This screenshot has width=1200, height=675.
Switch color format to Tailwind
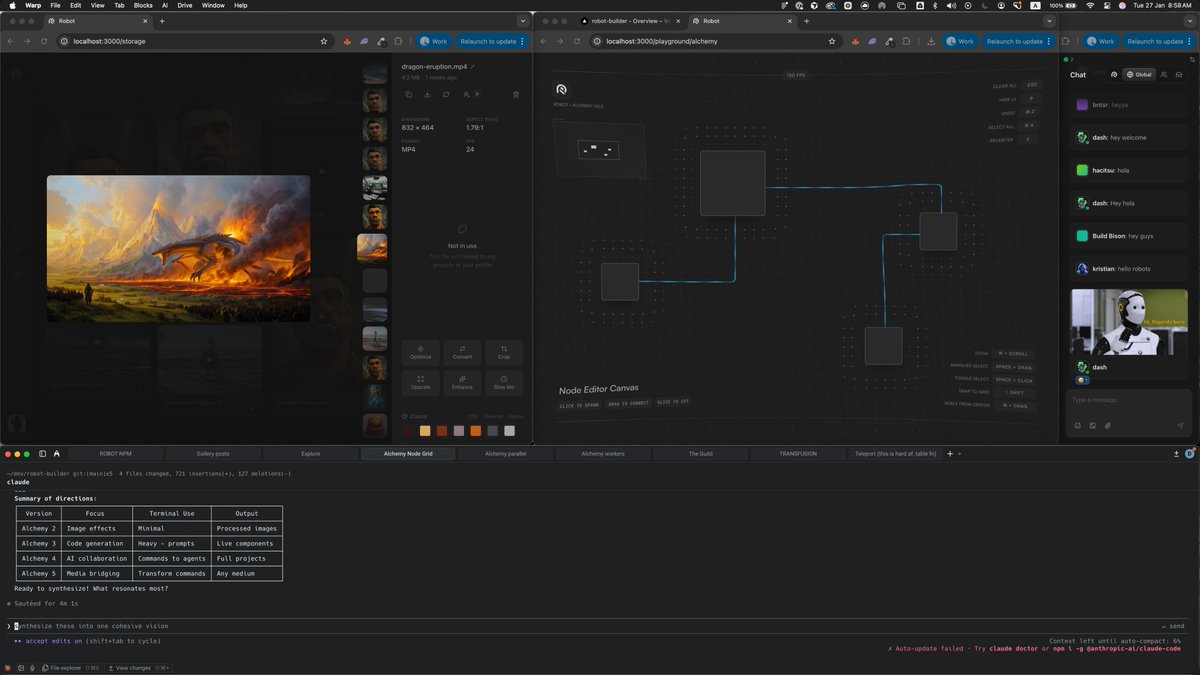pos(493,416)
